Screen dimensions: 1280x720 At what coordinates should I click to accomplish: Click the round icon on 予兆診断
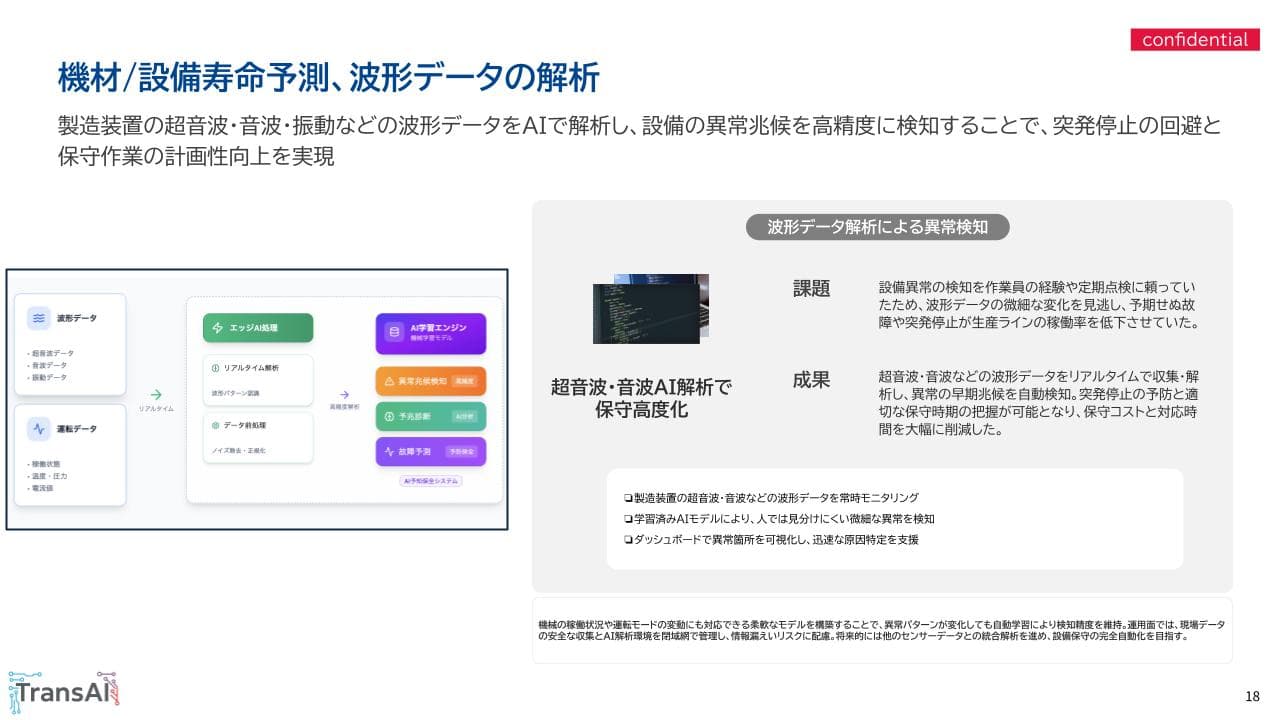tap(389, 416)
